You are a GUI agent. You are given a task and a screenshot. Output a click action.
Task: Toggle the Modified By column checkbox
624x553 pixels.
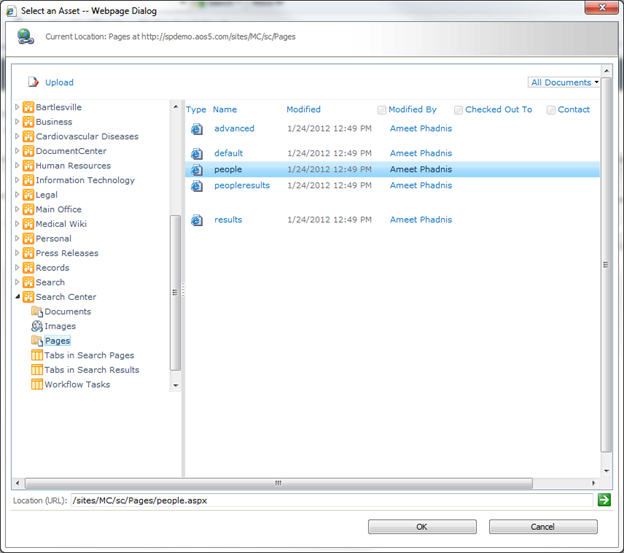click(x=382, y=110)
